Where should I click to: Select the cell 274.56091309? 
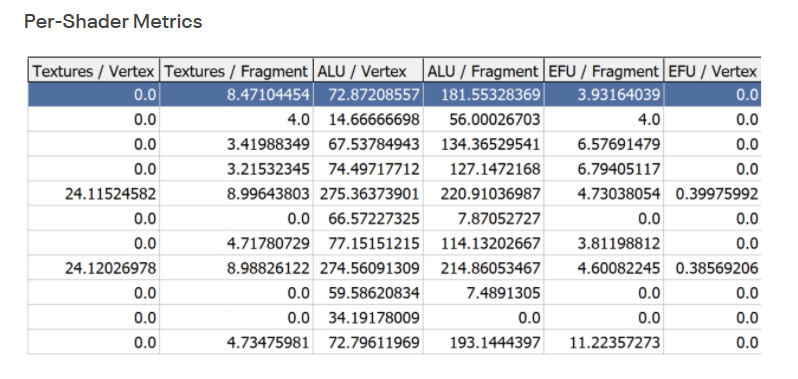coord(368,268)
